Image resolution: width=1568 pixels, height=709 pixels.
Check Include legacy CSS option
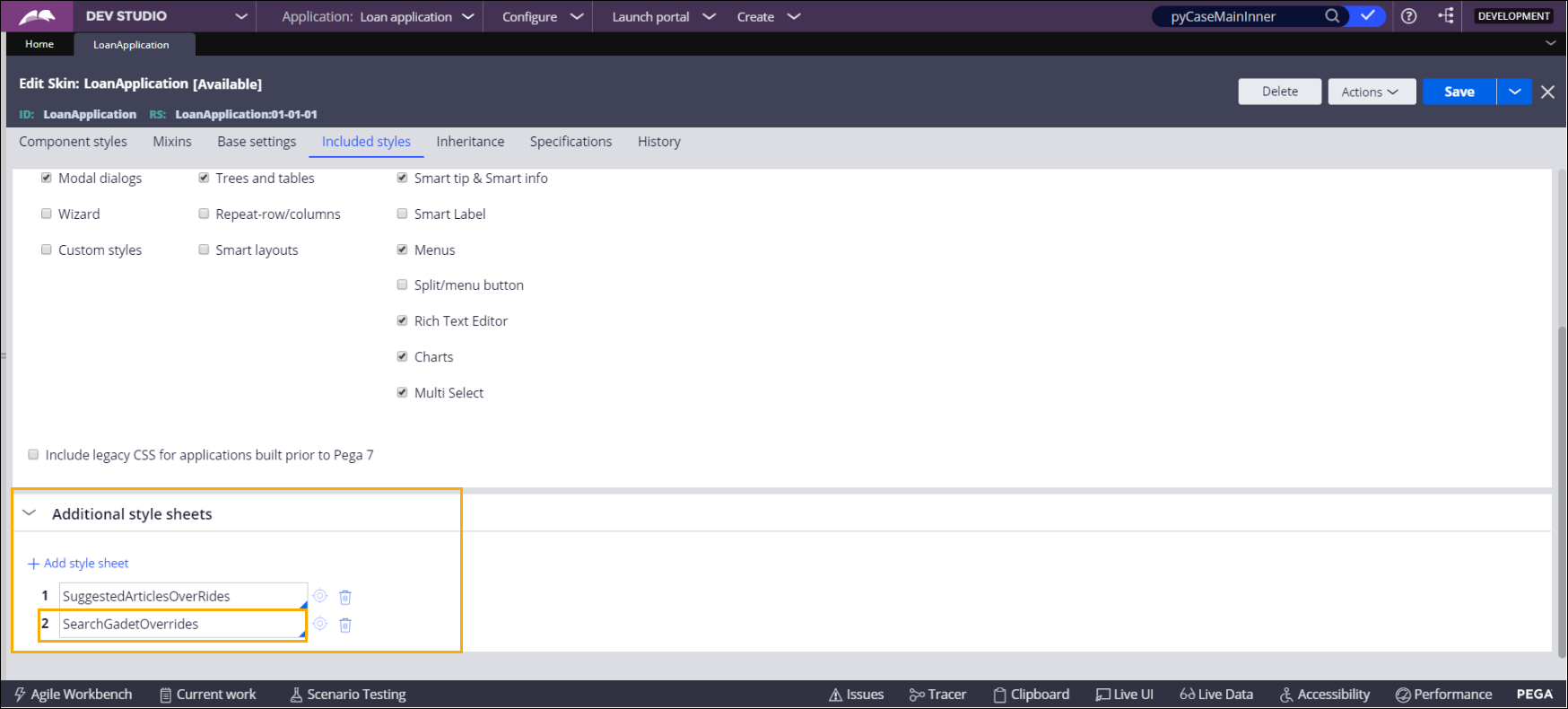(33, 455)
